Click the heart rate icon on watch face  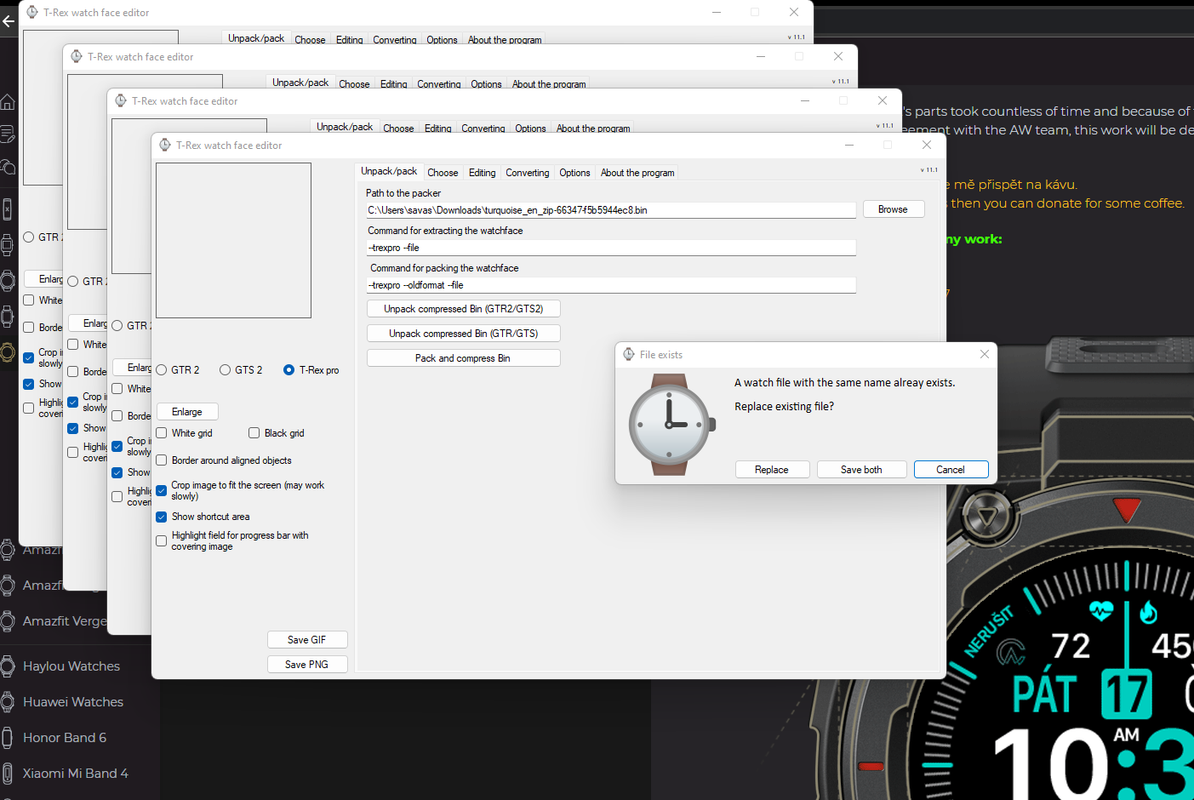pyautogui.click(x=1101, y=610)
